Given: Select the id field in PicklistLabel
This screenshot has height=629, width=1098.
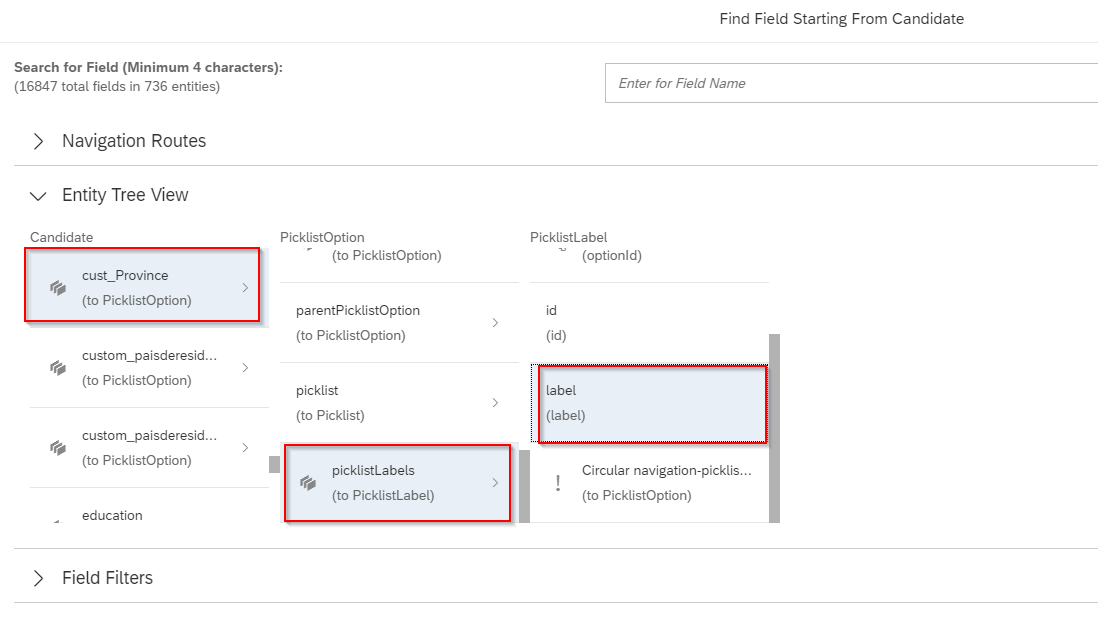Looking at the screenshot, I should (x=649, y=323).
